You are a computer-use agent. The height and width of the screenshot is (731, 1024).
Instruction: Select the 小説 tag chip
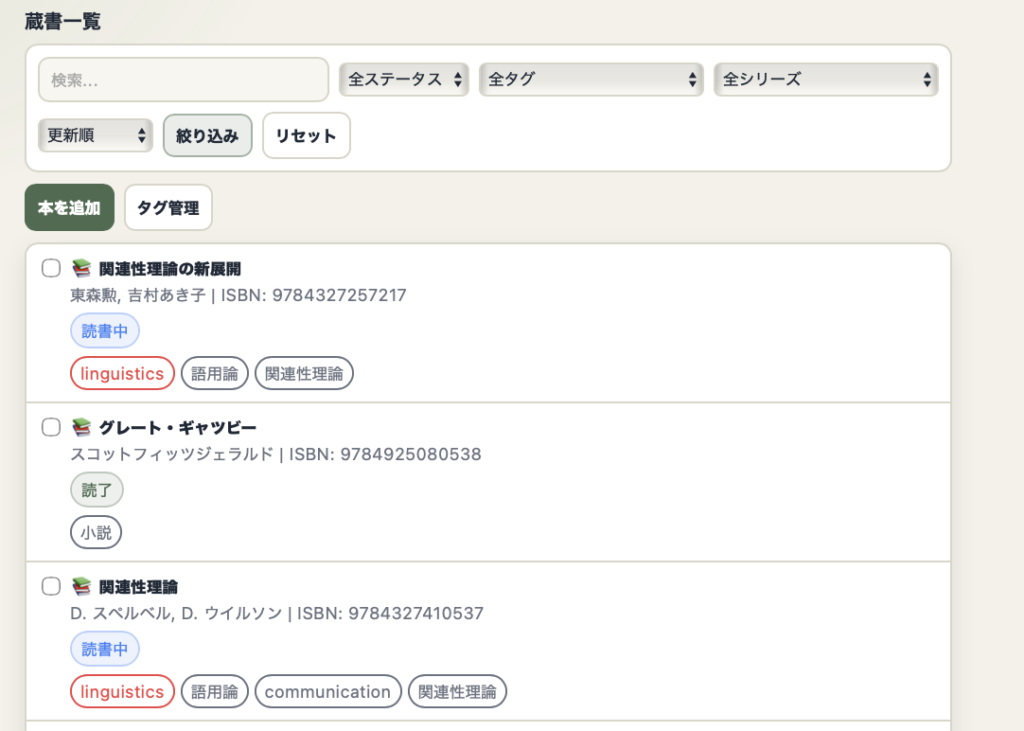[96, 533]
